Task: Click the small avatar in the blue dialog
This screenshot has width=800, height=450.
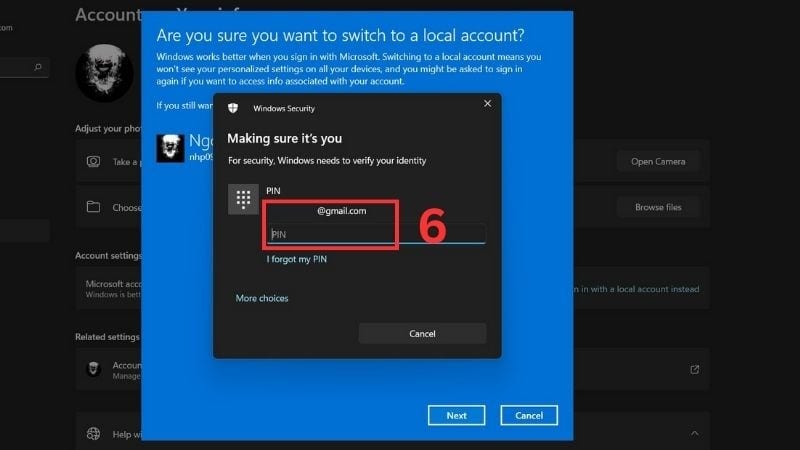Action: click(171, 148)
